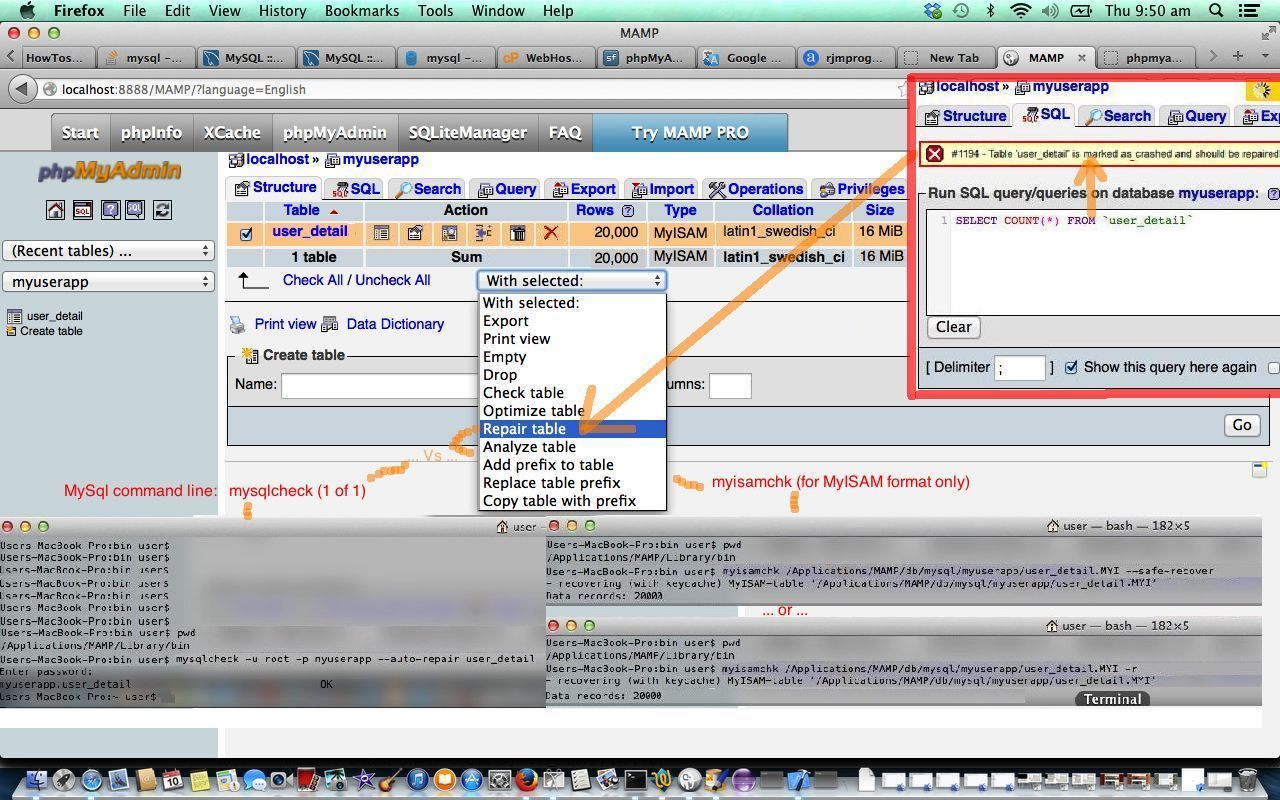Click Terminal icon in the Dock
1280x800 pixels.
[x=636, y=779]
